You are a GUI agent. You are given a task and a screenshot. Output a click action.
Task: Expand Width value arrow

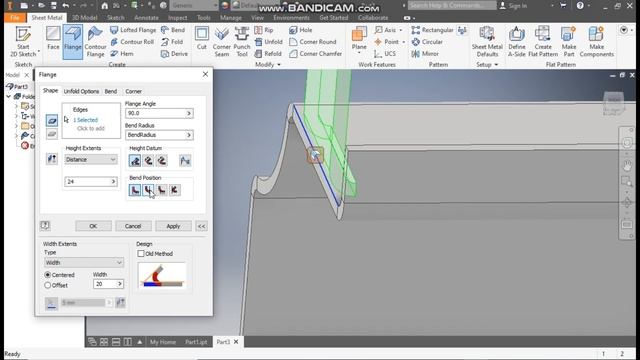tap(120, 284)
